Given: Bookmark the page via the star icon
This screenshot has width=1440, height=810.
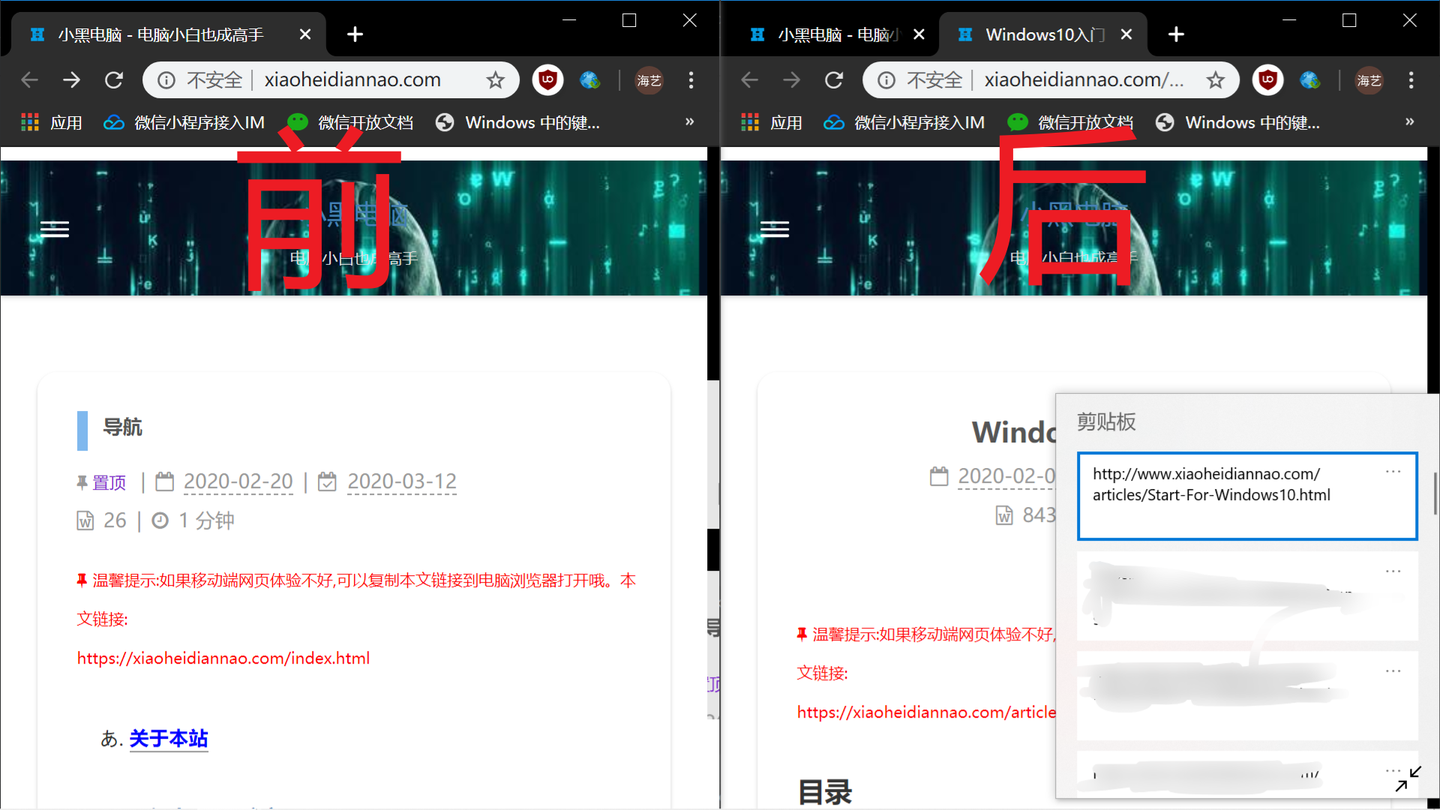Looking at the screenshot, I should 494,79.
